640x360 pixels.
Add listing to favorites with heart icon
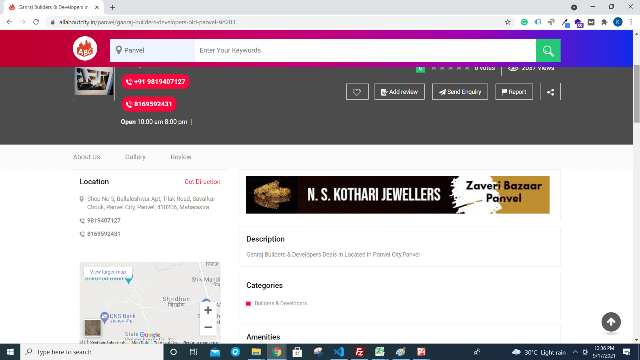coord(357,92)
